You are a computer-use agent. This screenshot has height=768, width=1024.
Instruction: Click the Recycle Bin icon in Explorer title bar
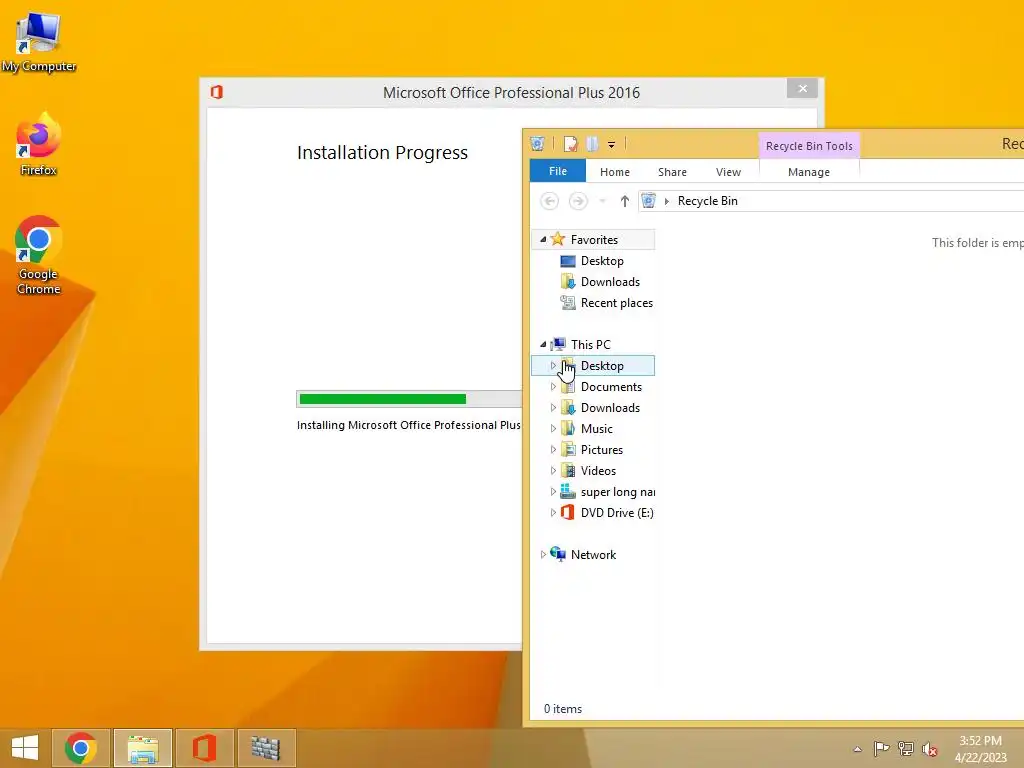point(537,144)
